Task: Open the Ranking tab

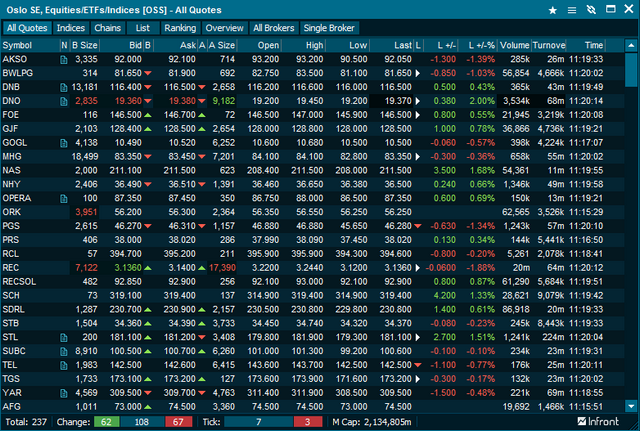Action: tap(180, 28)
